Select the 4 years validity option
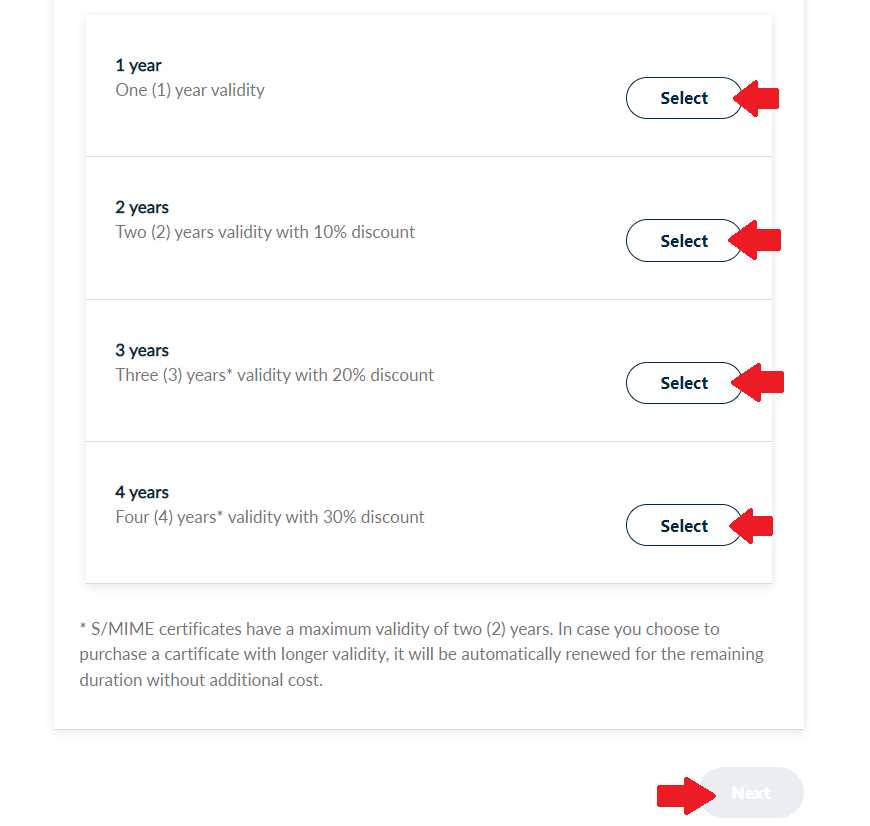870x826 pixels. pyautogui.click(x=684, y=526)
